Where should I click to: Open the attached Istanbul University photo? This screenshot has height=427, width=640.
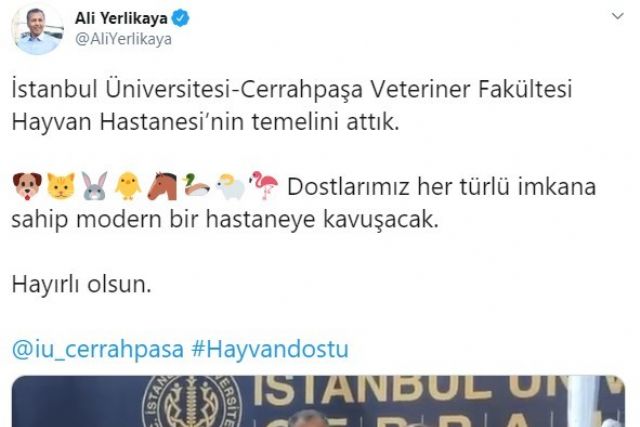(x=318, y=401)
